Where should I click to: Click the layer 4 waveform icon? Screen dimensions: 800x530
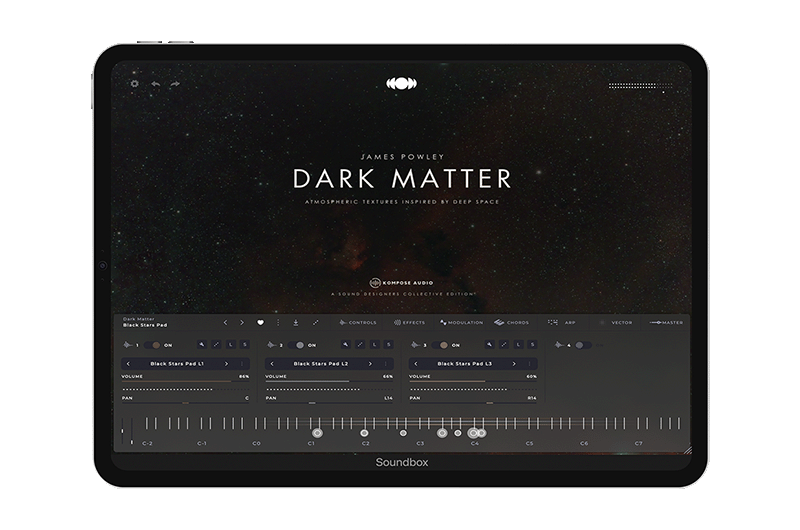[x=559, y=345]
